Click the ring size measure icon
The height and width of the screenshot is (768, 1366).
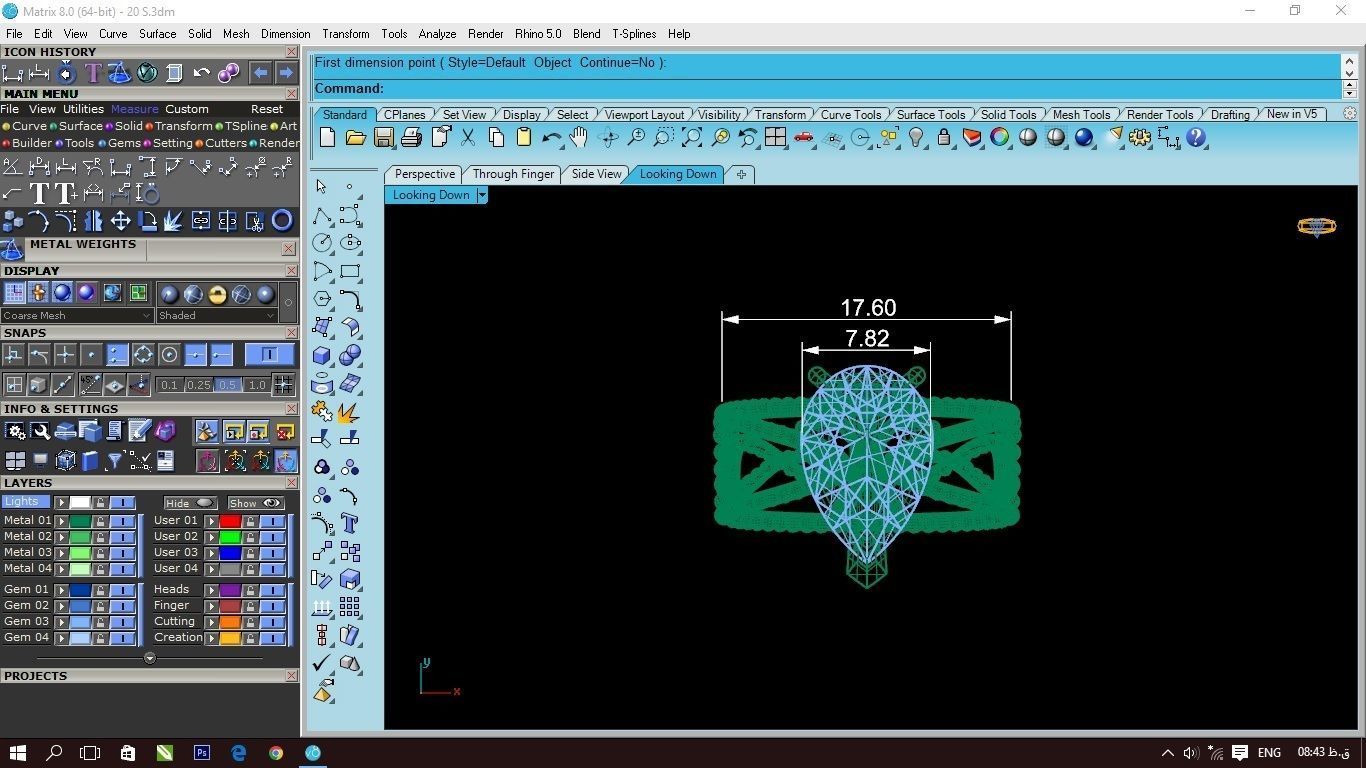point(147,193)
